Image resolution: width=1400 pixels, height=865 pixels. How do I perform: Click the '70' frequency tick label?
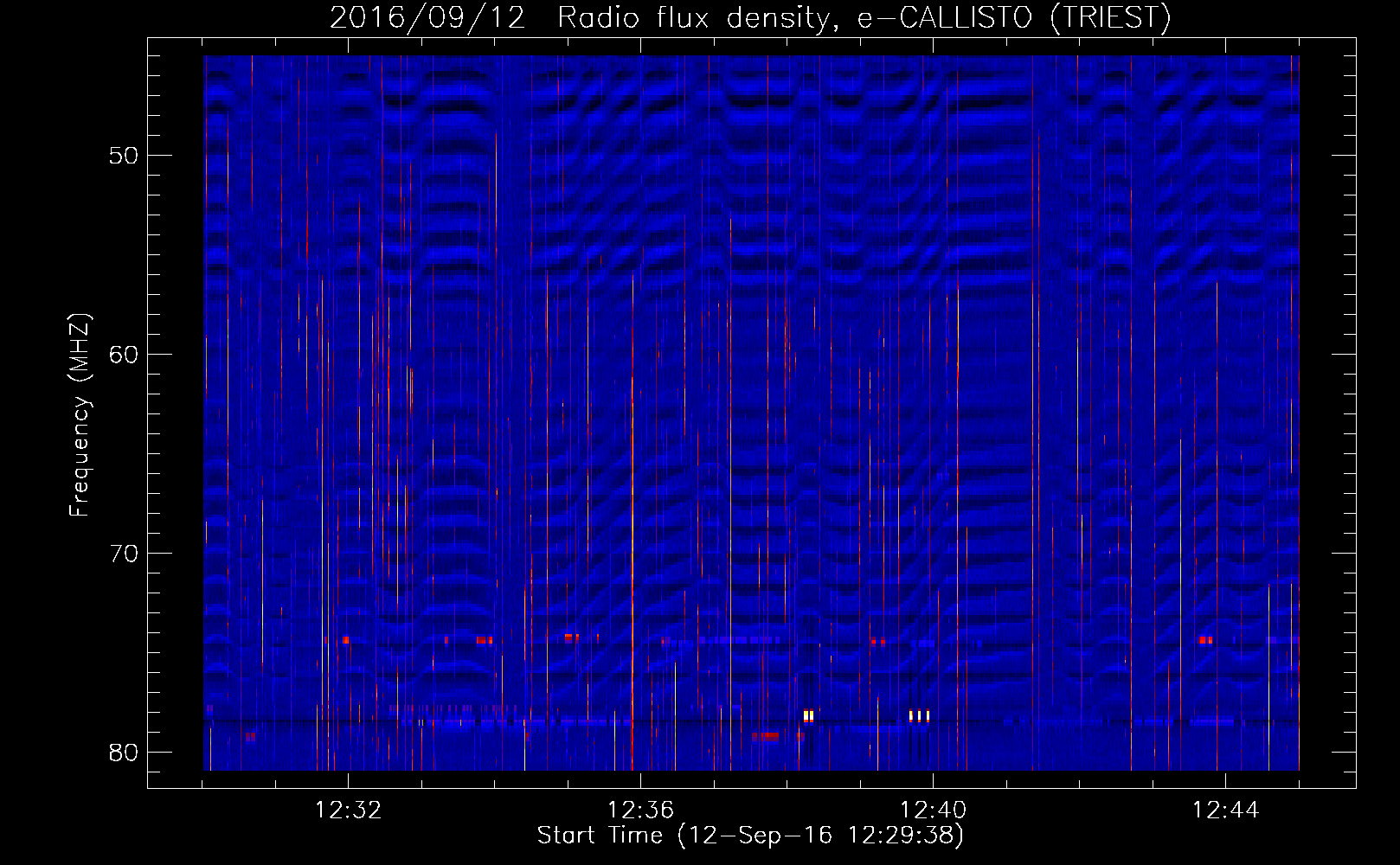click(124, 554)
